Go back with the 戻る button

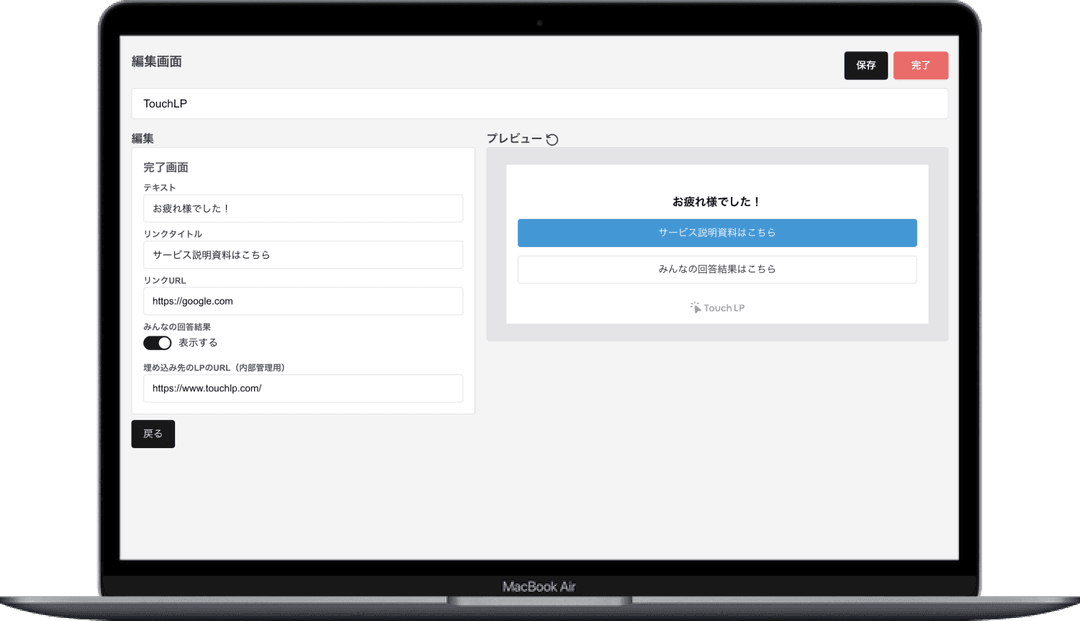point(153,434)
